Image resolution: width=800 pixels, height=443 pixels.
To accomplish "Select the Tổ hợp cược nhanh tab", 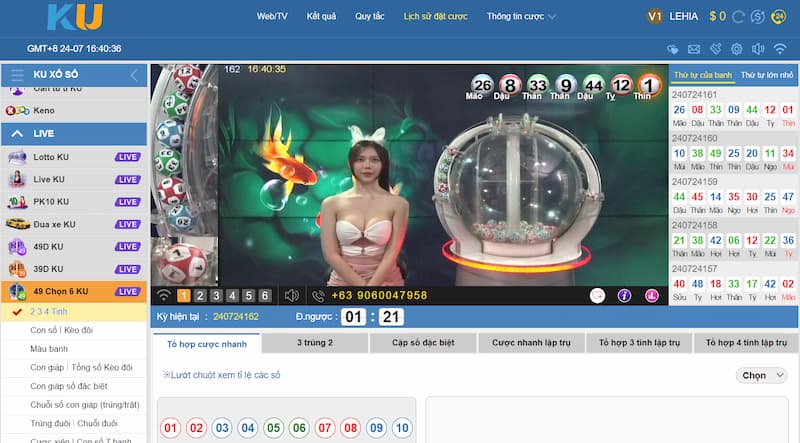I will point(207,344).
